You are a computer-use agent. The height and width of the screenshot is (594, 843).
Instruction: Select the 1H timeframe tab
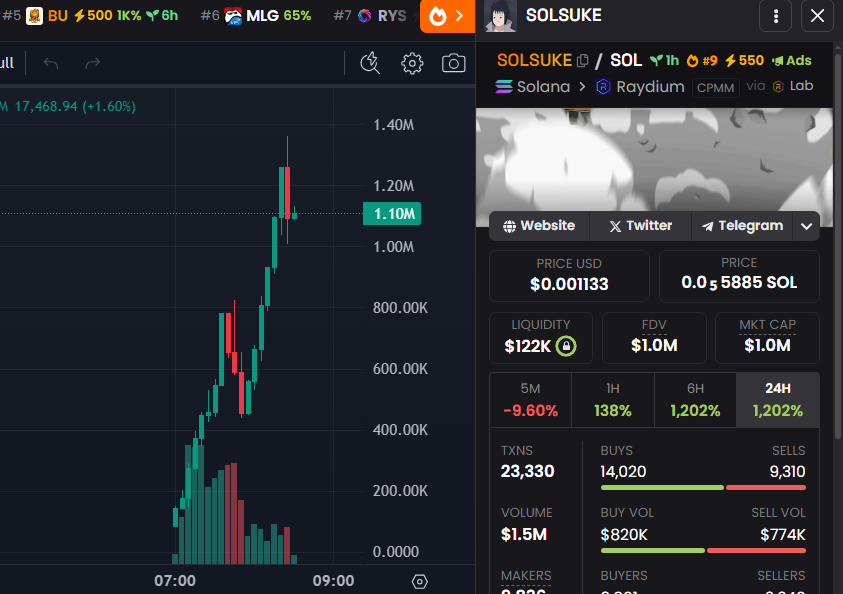click(613, 400)
